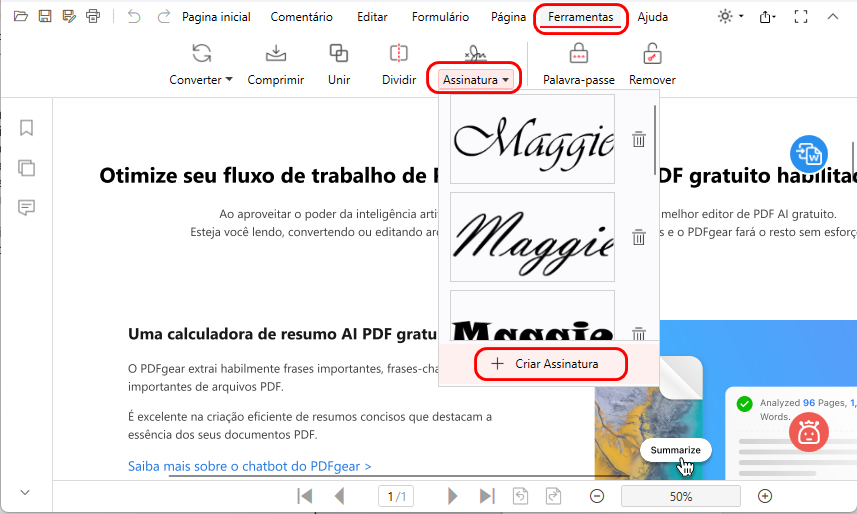Rotate page counterclockwise
857x514 pixels.
(520, 496)
